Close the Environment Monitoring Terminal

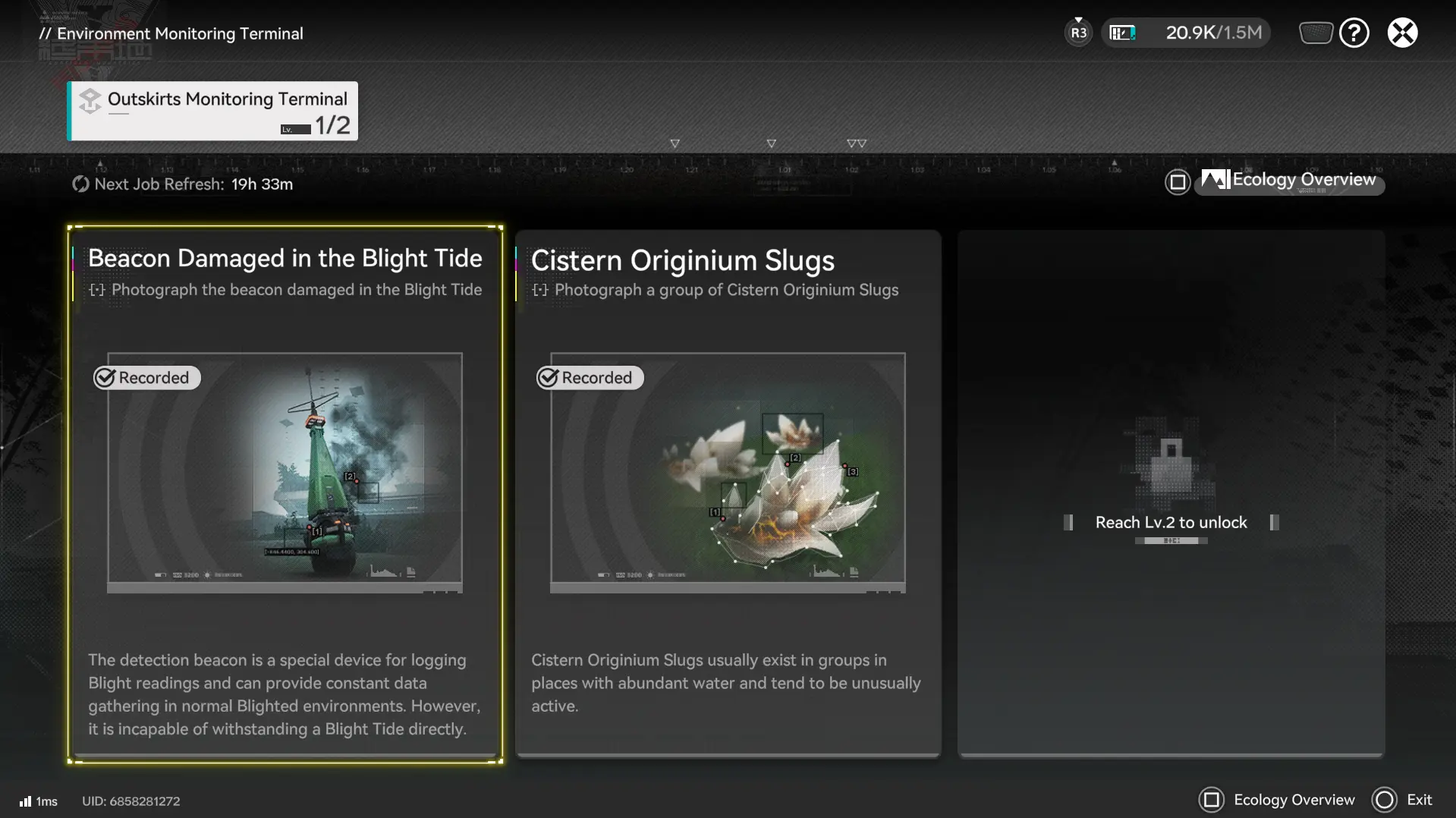coord(1402,33)
